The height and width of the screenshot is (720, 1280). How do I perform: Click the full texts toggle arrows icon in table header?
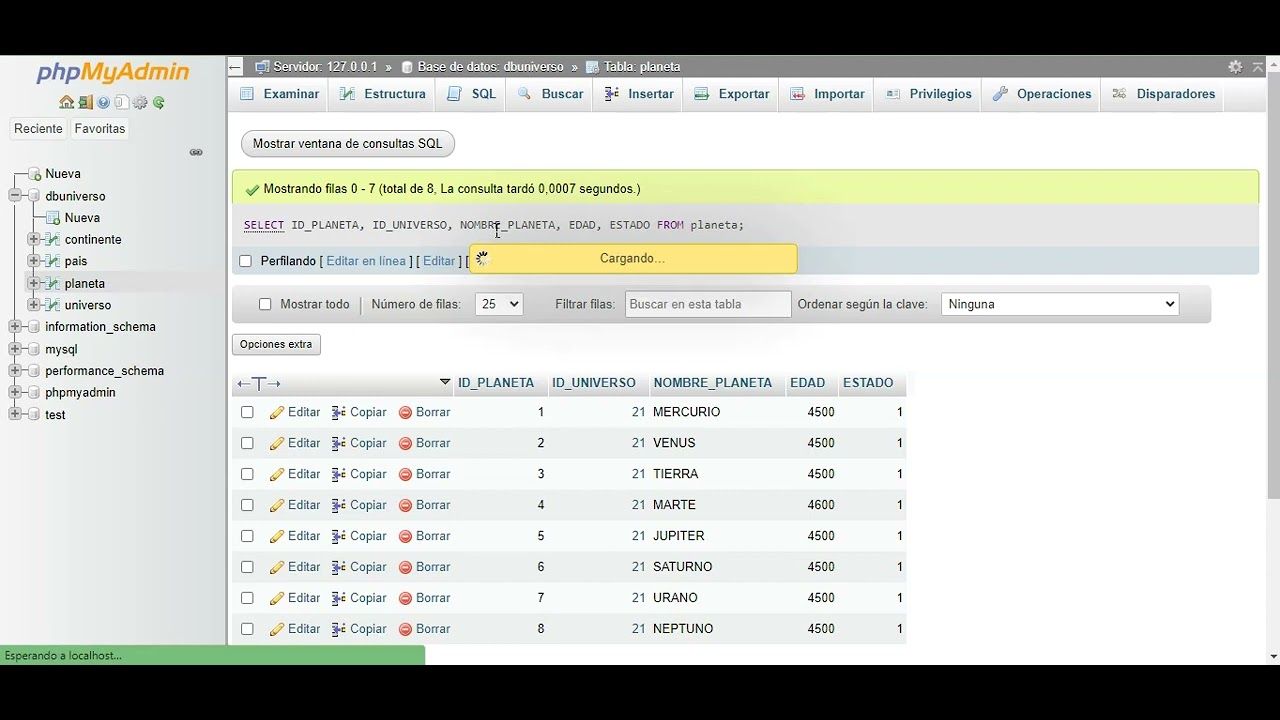click(259, 384)
